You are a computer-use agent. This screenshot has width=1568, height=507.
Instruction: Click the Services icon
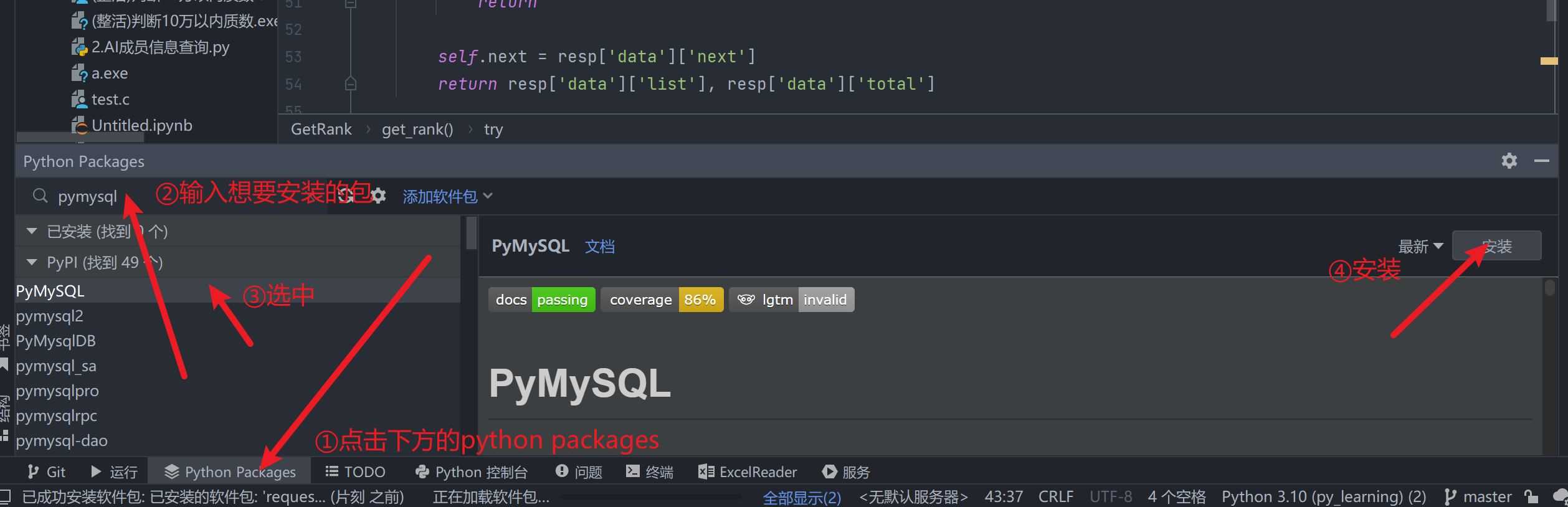829,471
